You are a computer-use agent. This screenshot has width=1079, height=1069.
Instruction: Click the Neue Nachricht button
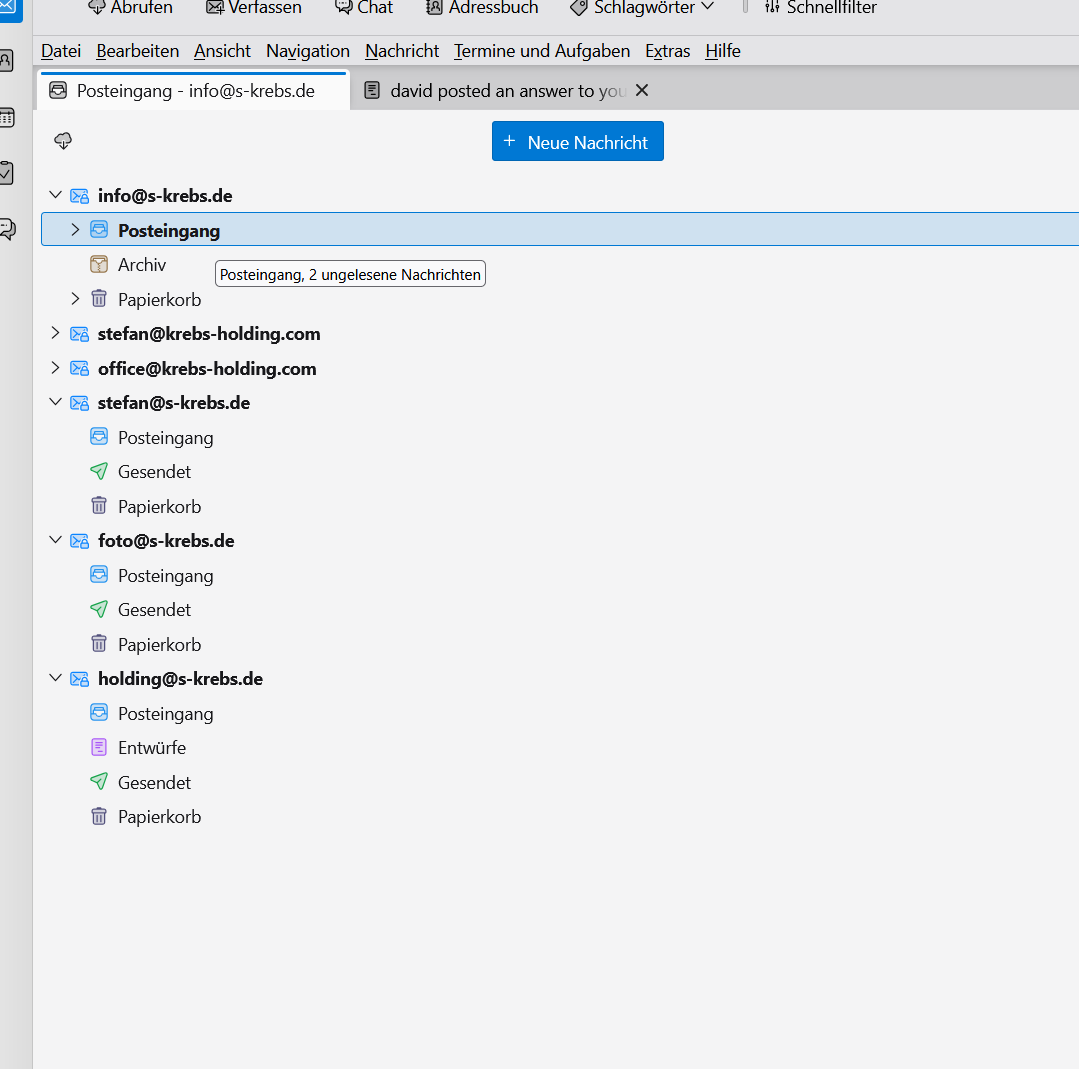[x=577, y=142]
